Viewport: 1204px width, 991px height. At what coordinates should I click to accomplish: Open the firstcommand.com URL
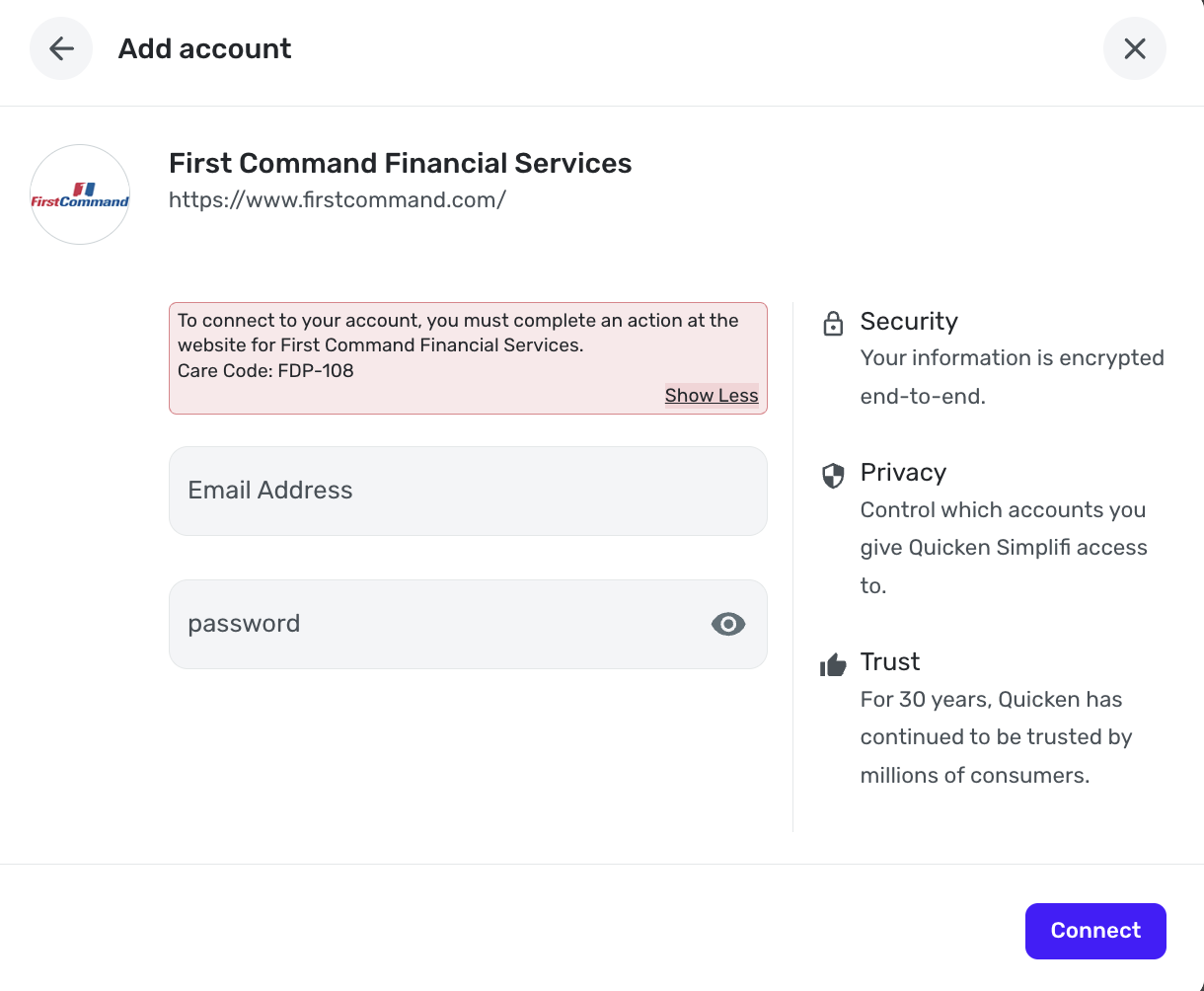pos(338,199)
